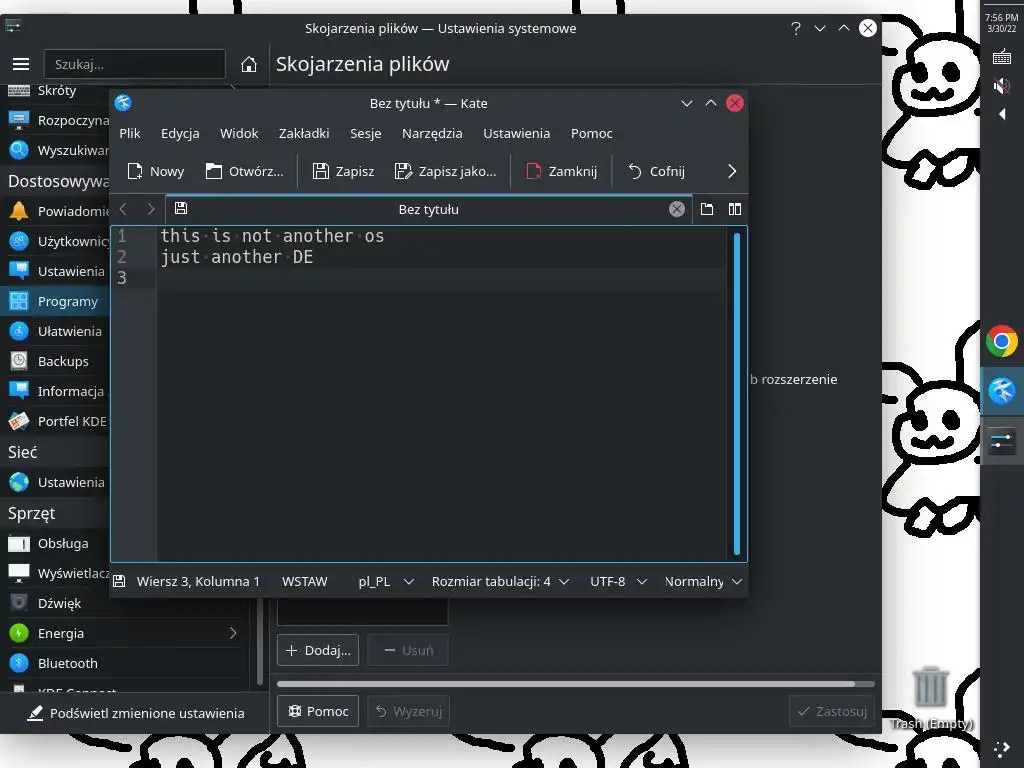Open the Trash desktop icon
The image size is (1024, 768).
pos(931,696)
